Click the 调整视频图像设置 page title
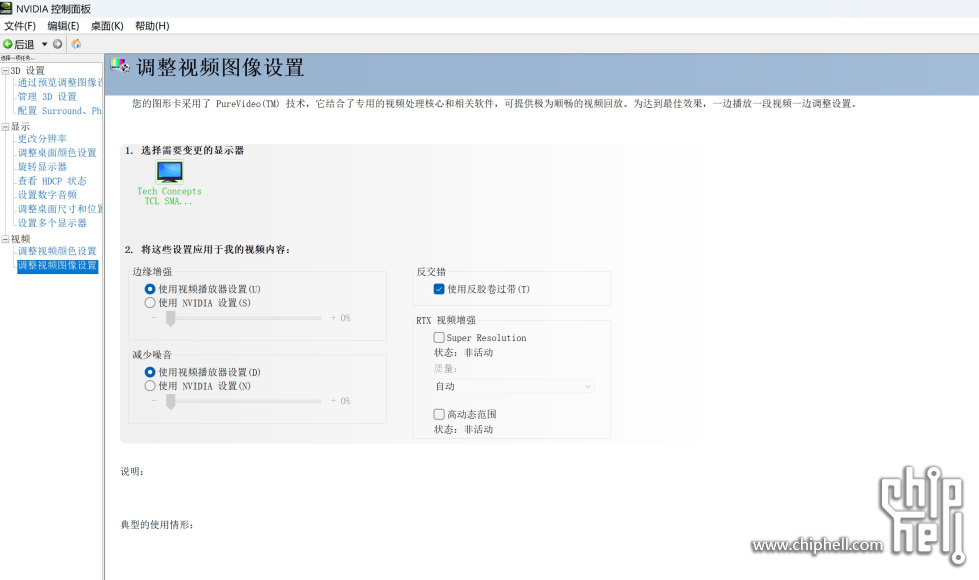Screen dimensions: 979x580 (x=220, y=67)
